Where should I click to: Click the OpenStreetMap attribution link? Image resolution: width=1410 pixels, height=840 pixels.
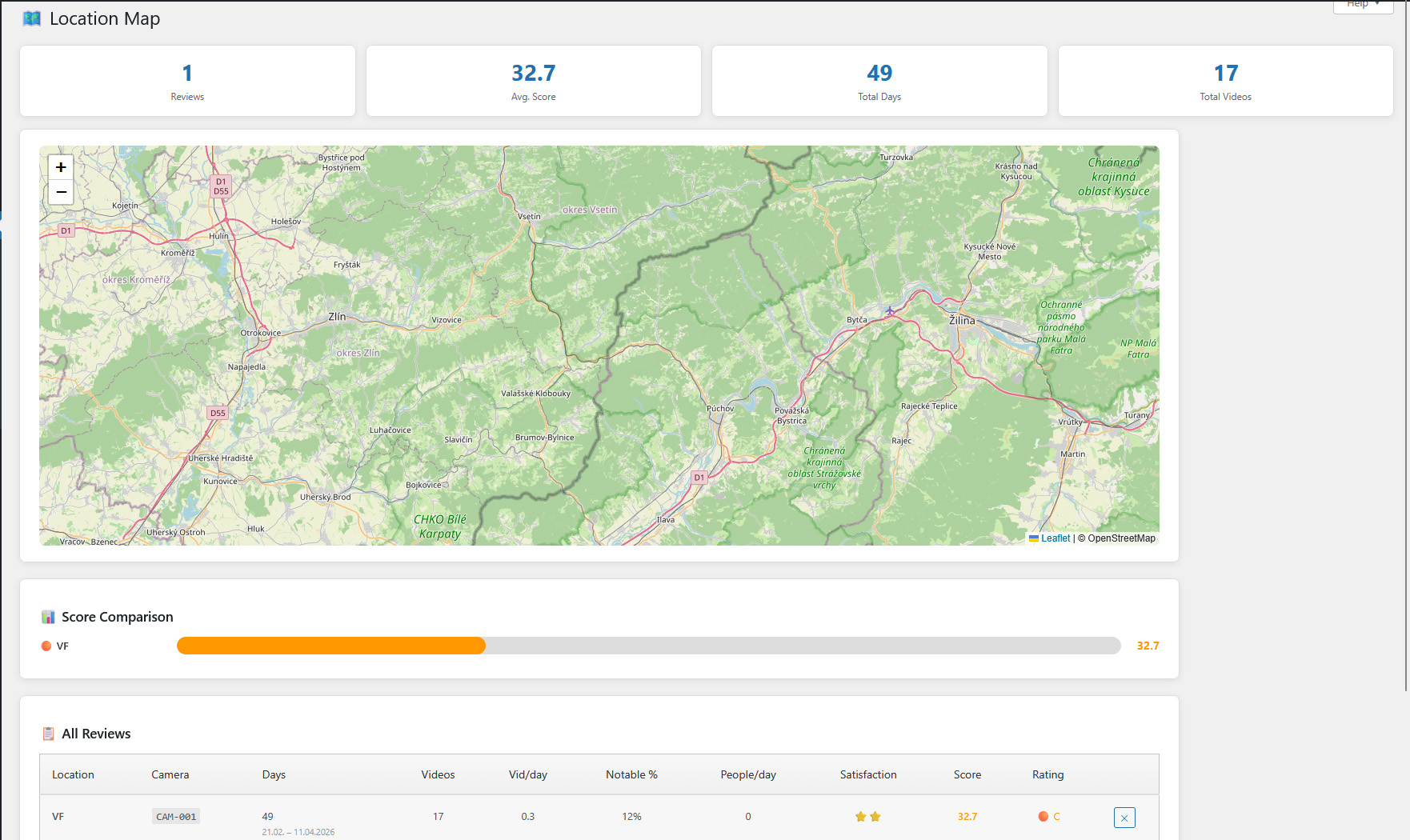1122,538
